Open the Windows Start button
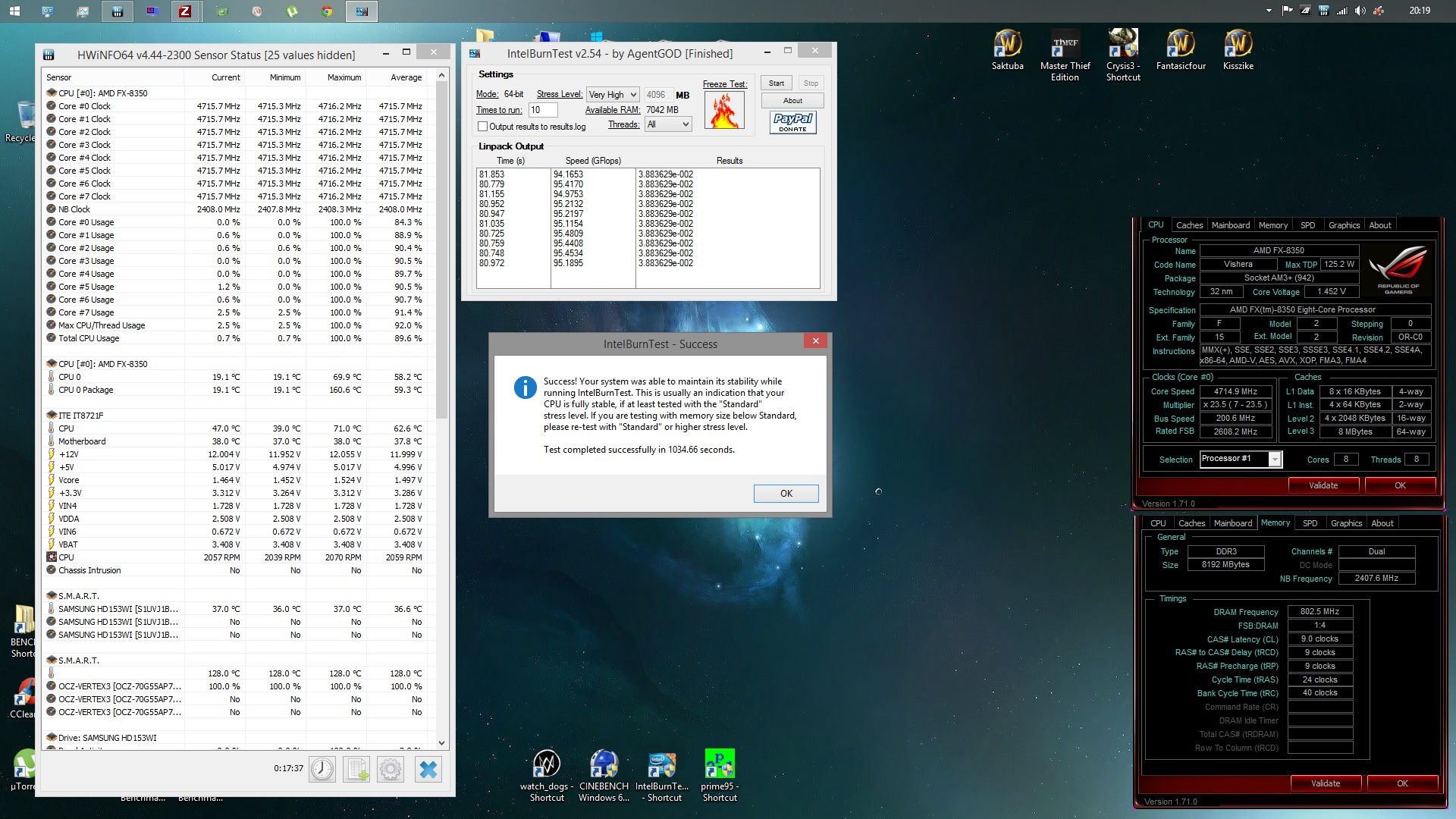This screenshot has height=819, width=1456. (14, 11)
